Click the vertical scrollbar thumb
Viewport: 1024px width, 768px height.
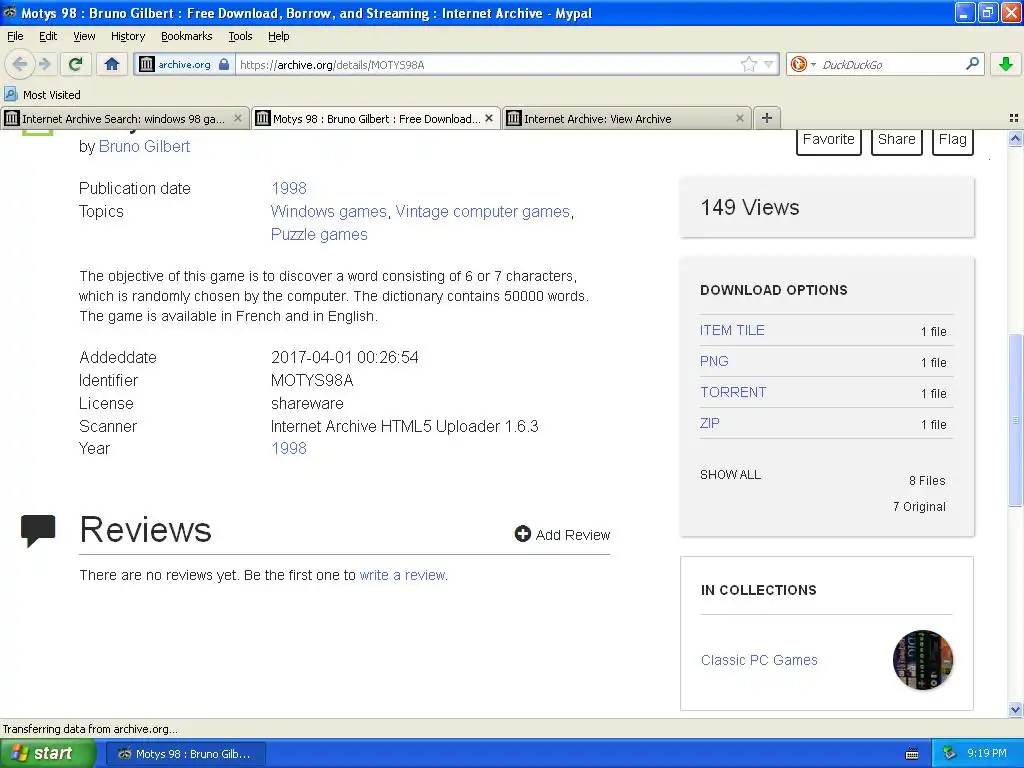pos(1015,420)
